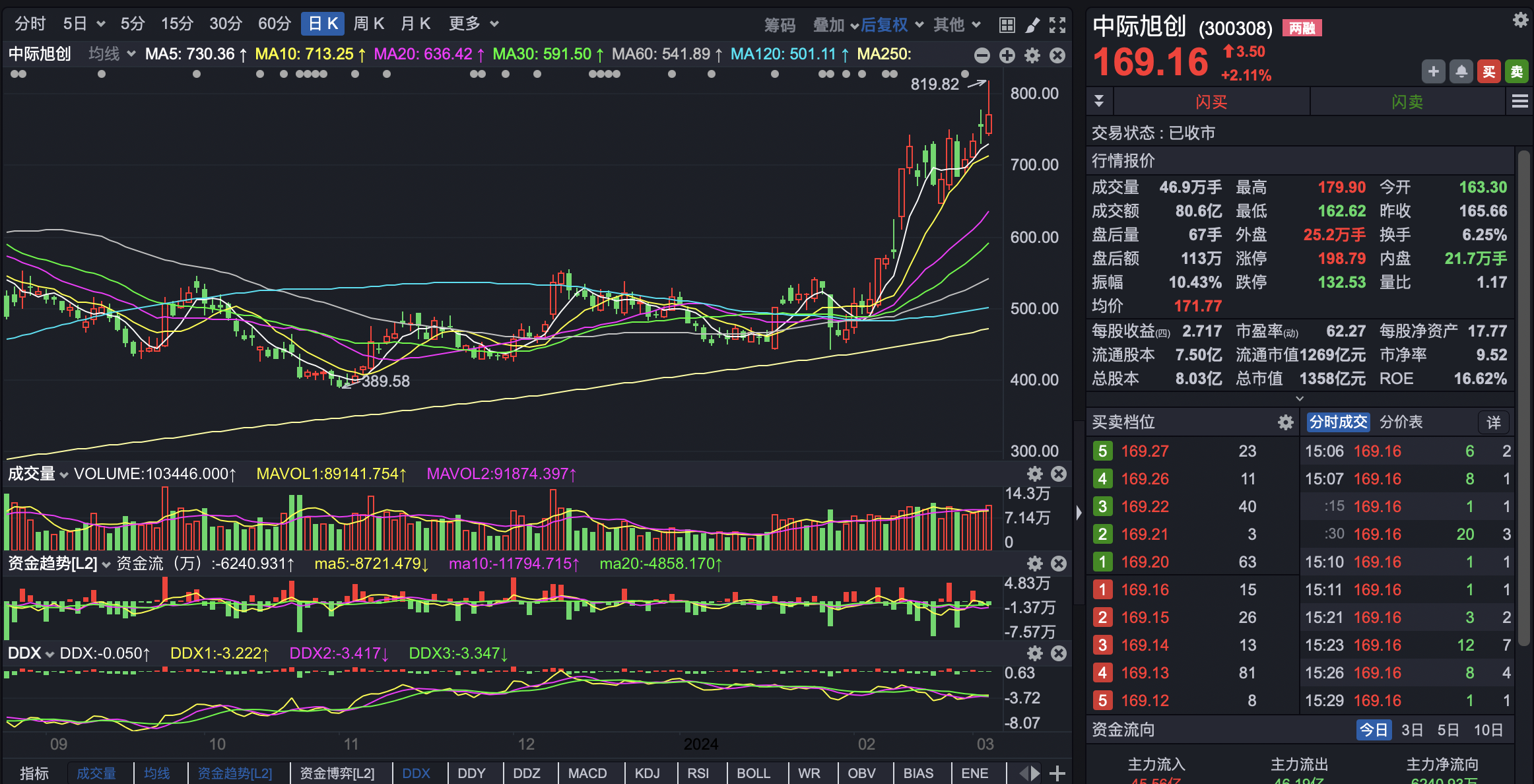
Task: Expand the 更多 period dropdown
Action: 473,24
